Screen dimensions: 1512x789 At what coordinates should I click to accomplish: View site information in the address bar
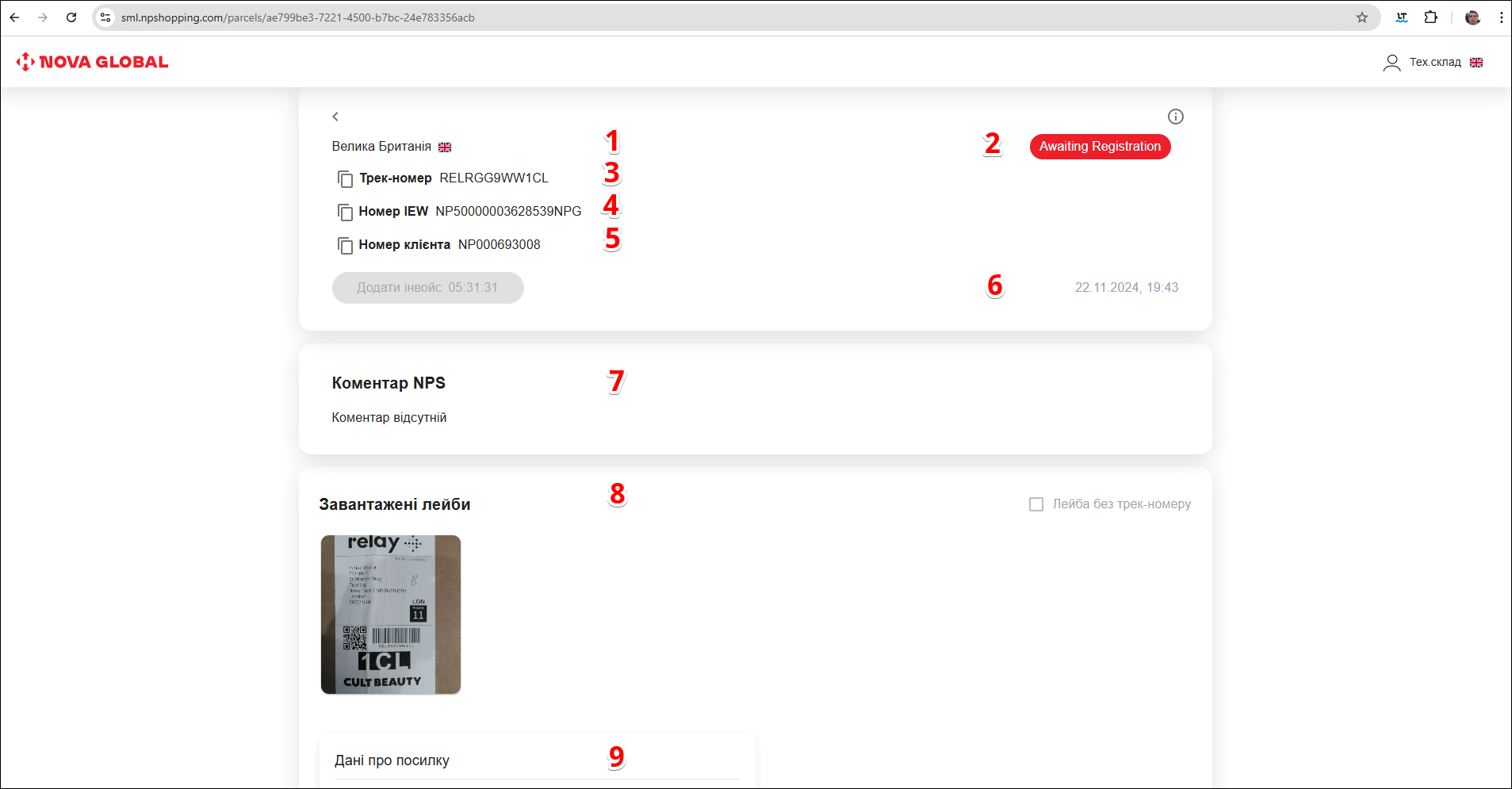coord(105,17)
